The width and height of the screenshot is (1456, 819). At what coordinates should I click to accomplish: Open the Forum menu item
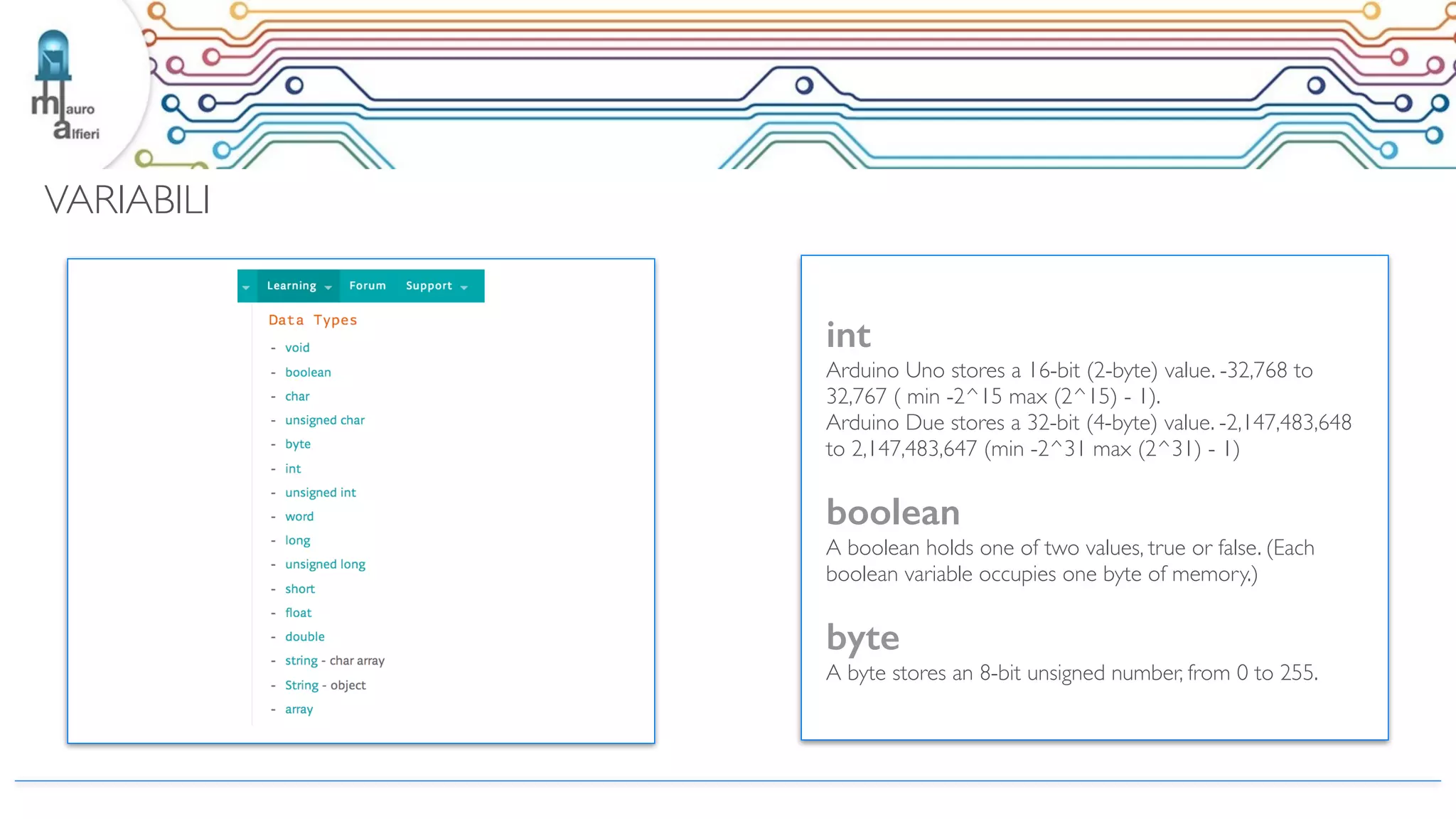coord(368,285)
